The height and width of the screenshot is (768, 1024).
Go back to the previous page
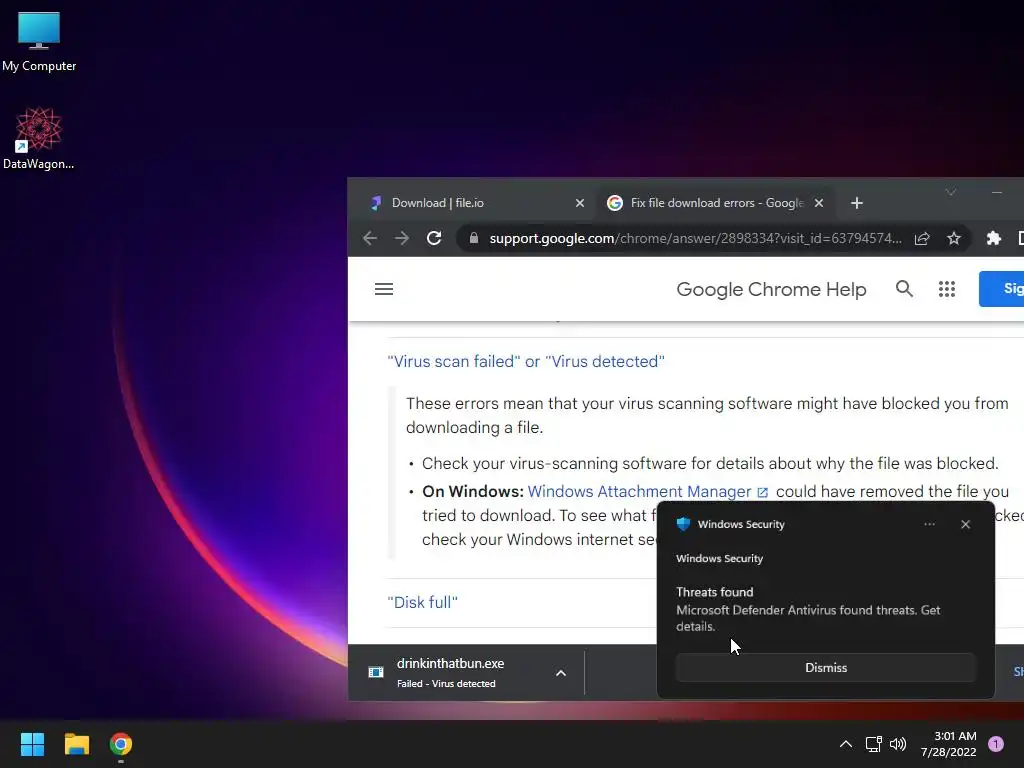click(370, 238)
